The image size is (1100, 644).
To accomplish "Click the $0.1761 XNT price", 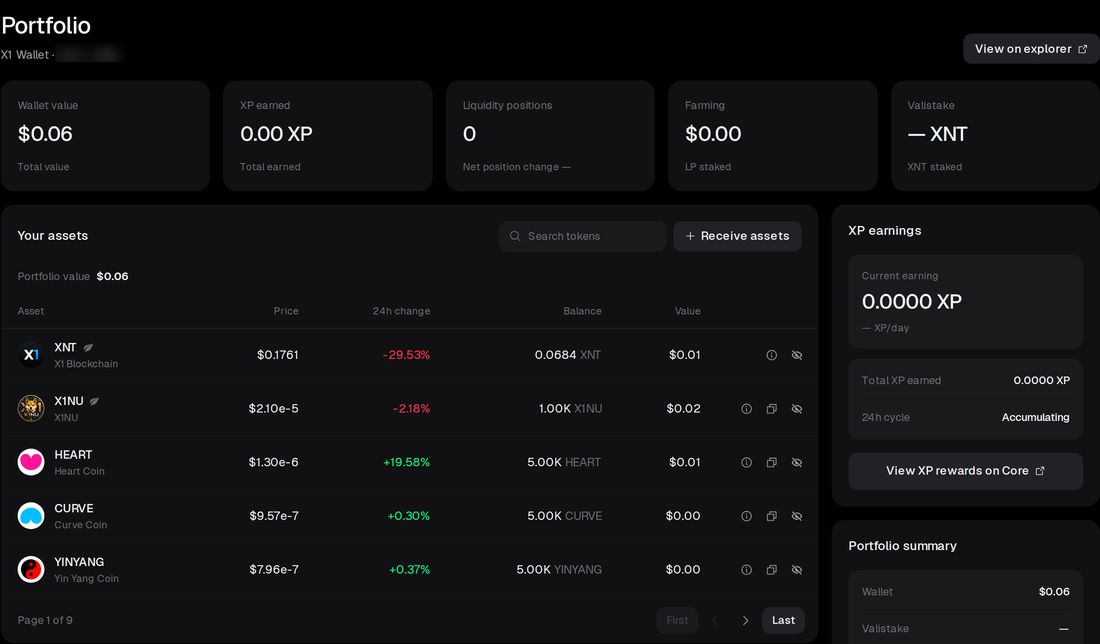I will click(278, 355).
